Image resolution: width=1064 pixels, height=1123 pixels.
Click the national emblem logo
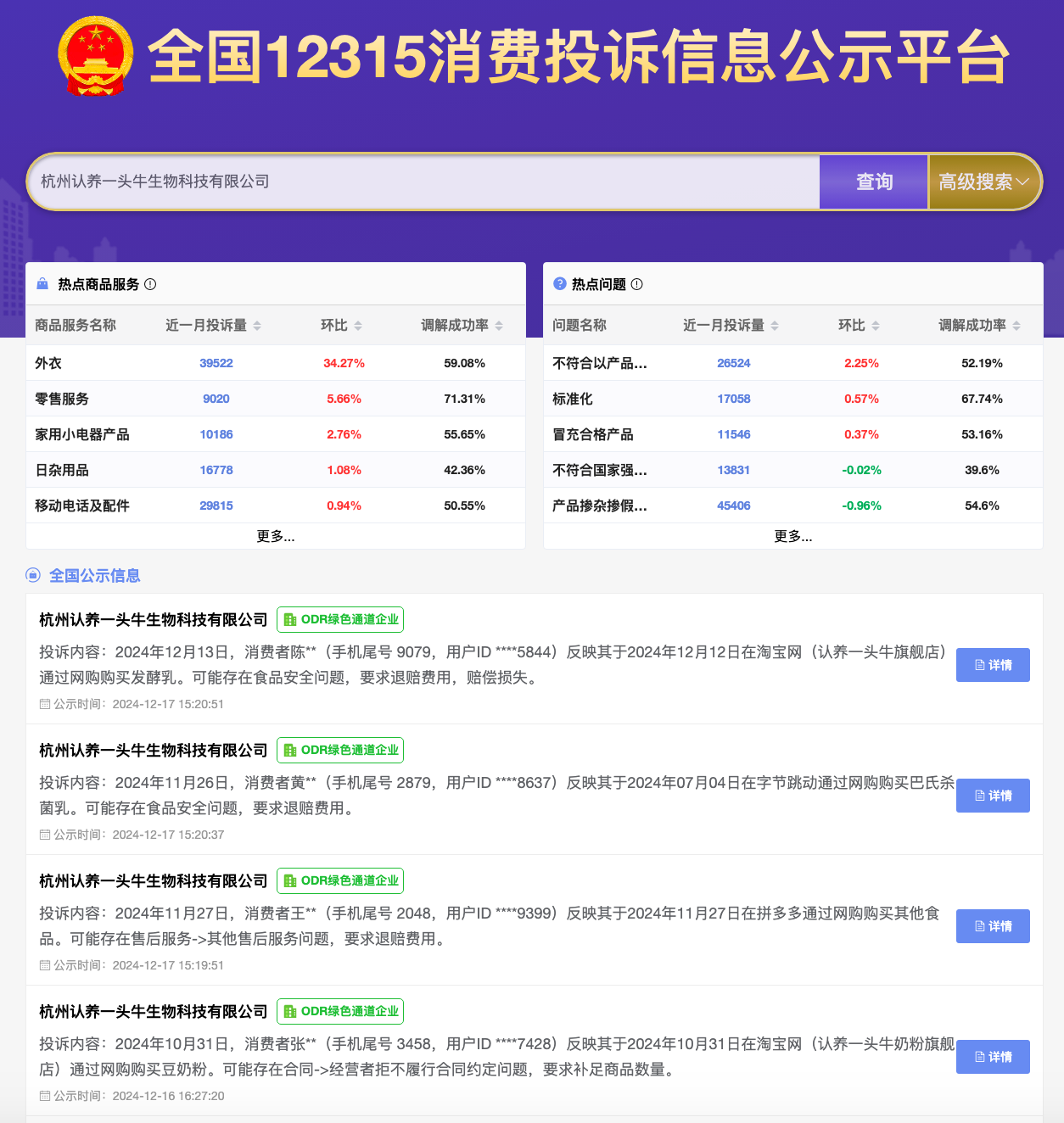tap(96, 56)
